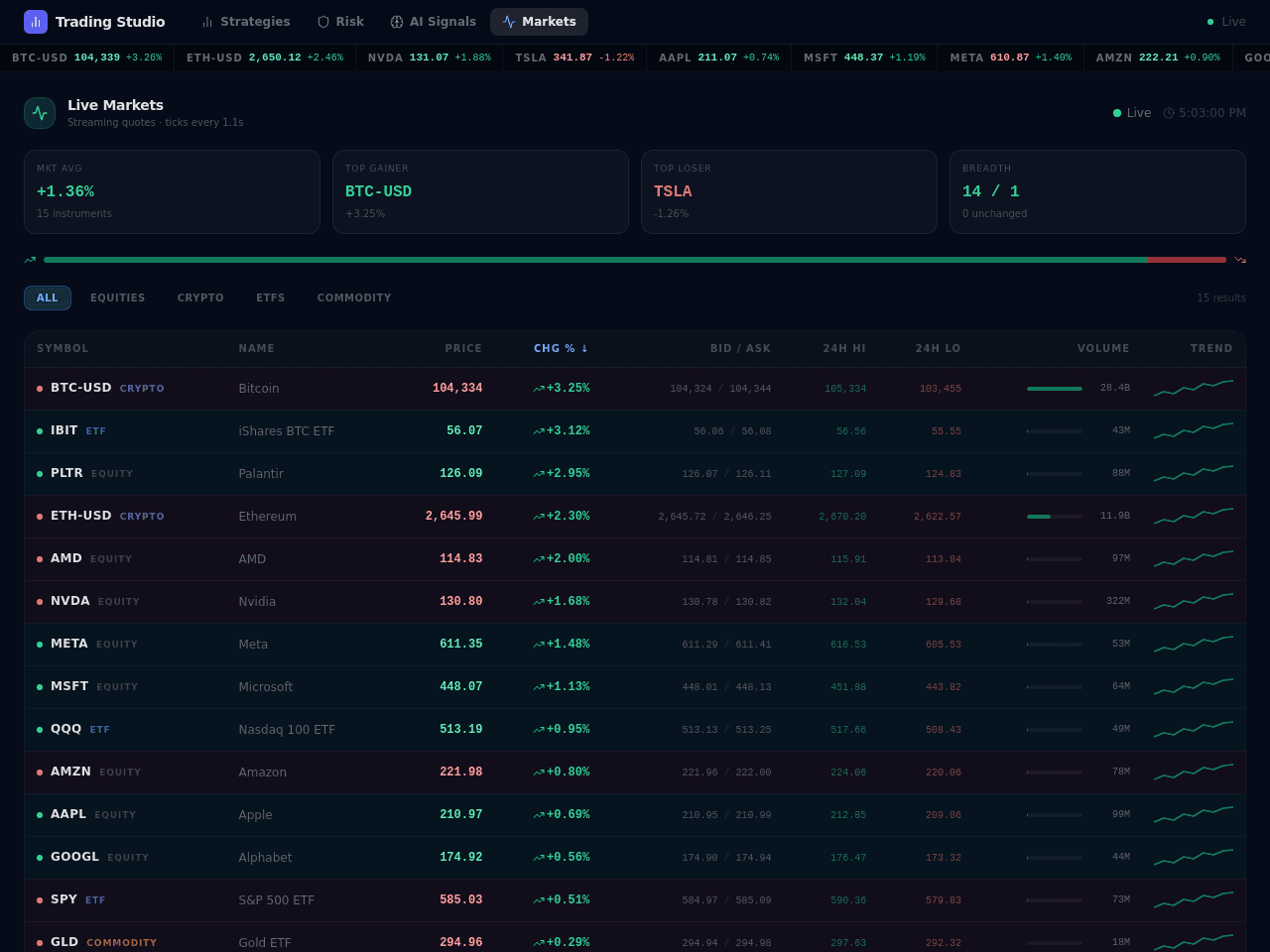Filter by COMMODITY
This screenshot has height=952, width=1270.
(x=354, y=297)
